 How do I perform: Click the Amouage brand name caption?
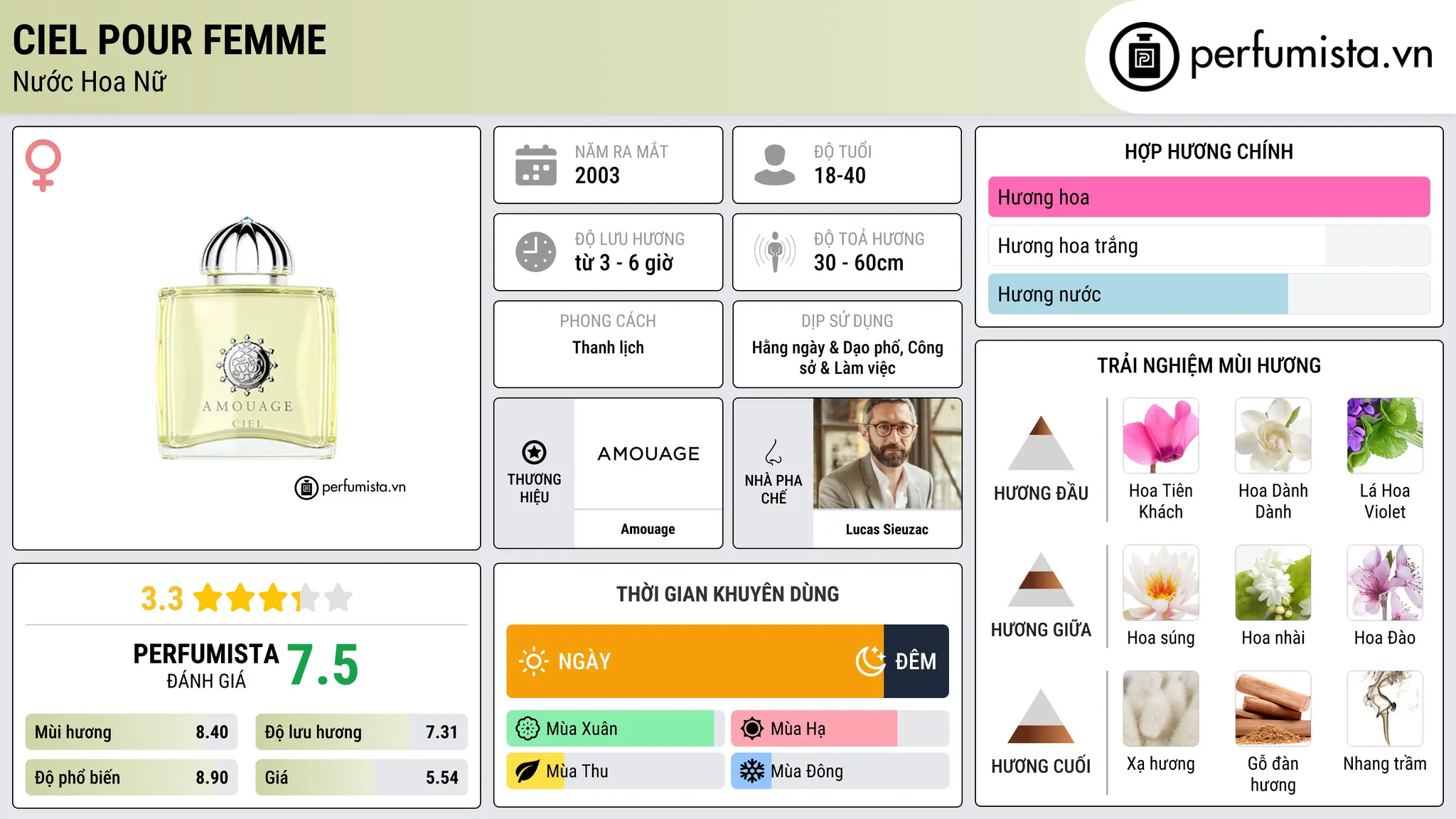(x=648, y=529)
